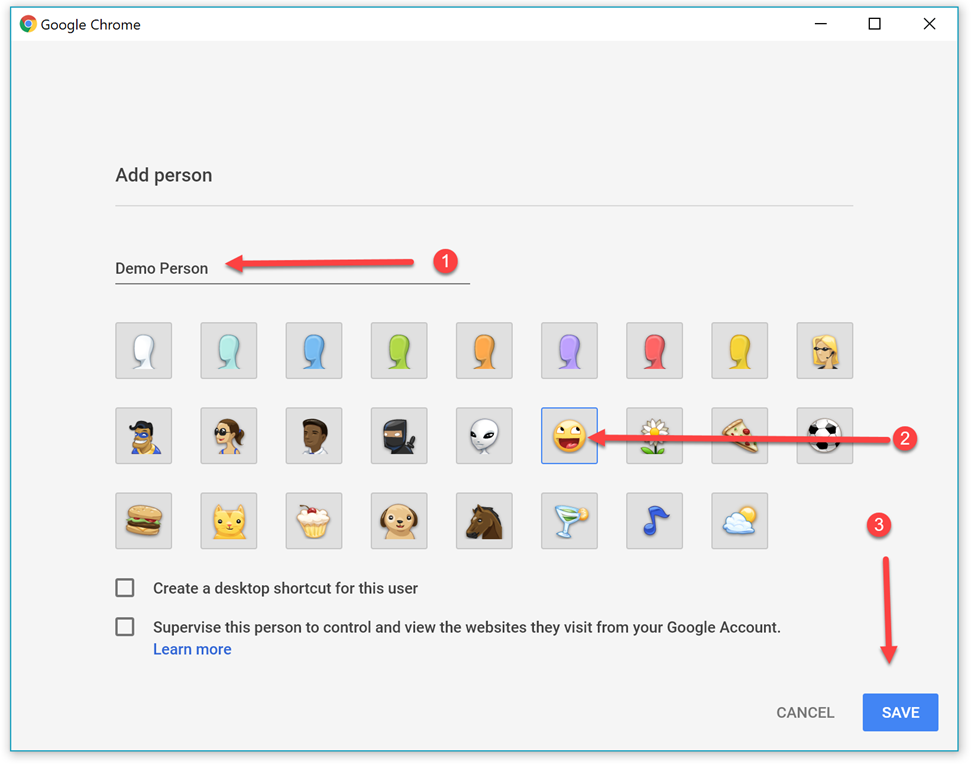This screenshot has width=971, height=768.
Task: Select the green silhouette avatar
Action: [399, 351]
